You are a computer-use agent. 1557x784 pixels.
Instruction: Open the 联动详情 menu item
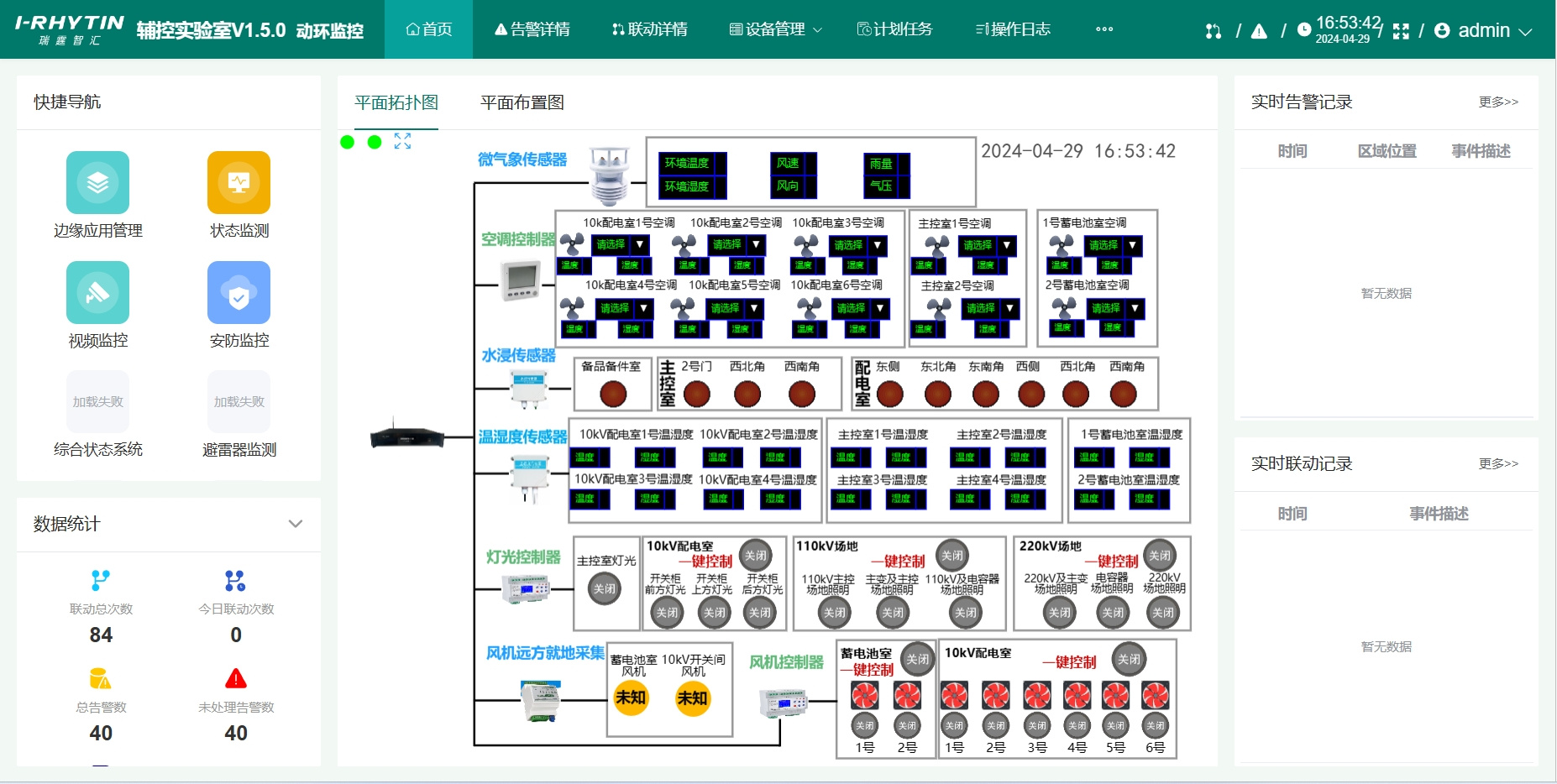pos(650,29)
